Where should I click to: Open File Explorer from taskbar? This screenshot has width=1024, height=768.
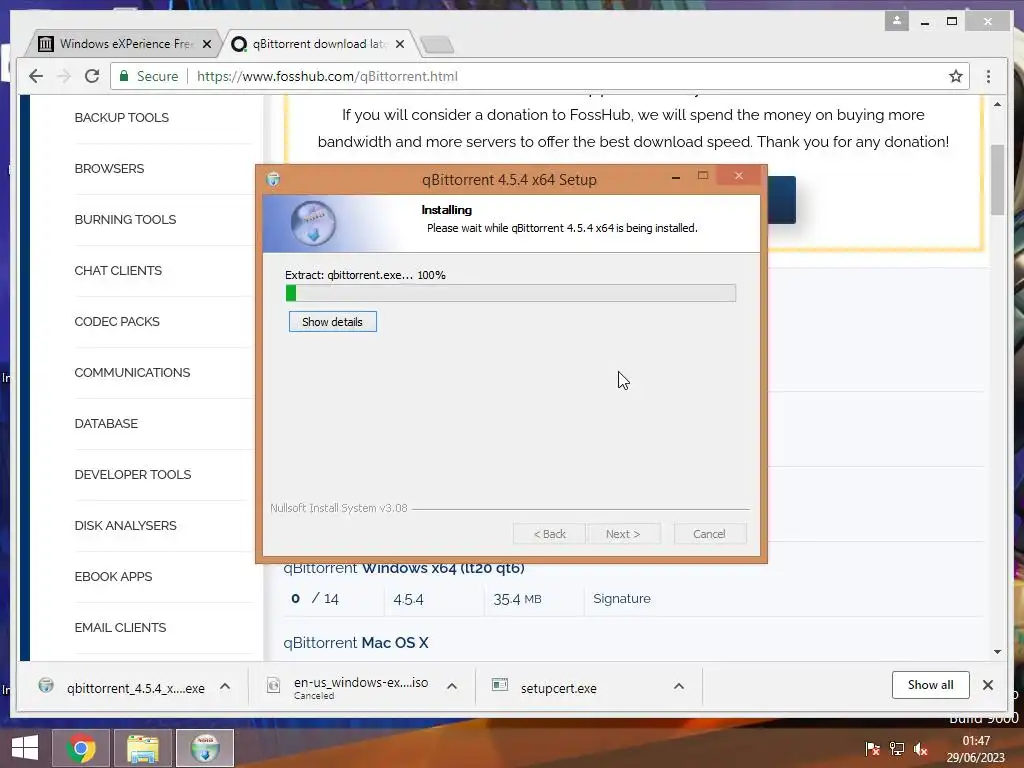[143, 748]
